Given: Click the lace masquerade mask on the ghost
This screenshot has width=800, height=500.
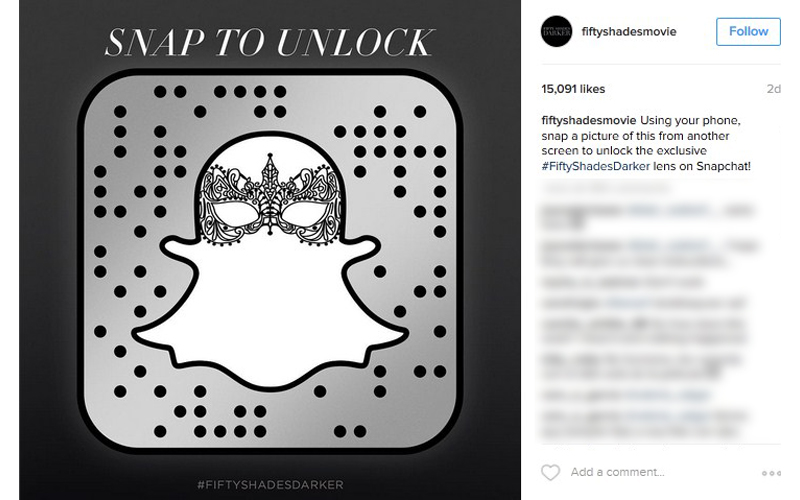Looking at the screenshot, I should tap(270, 201).
